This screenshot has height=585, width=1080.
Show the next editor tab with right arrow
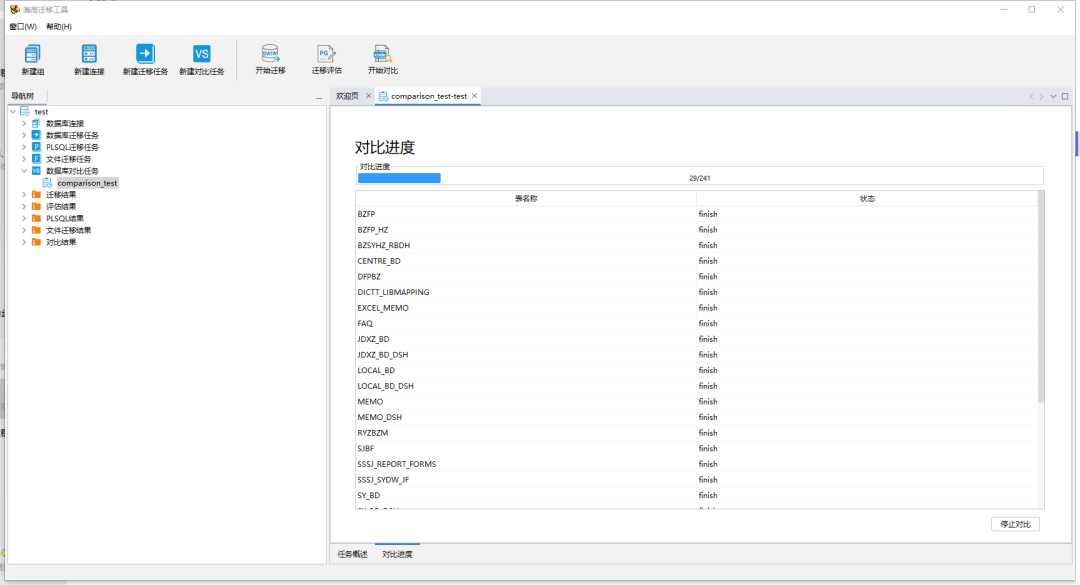1041,96
